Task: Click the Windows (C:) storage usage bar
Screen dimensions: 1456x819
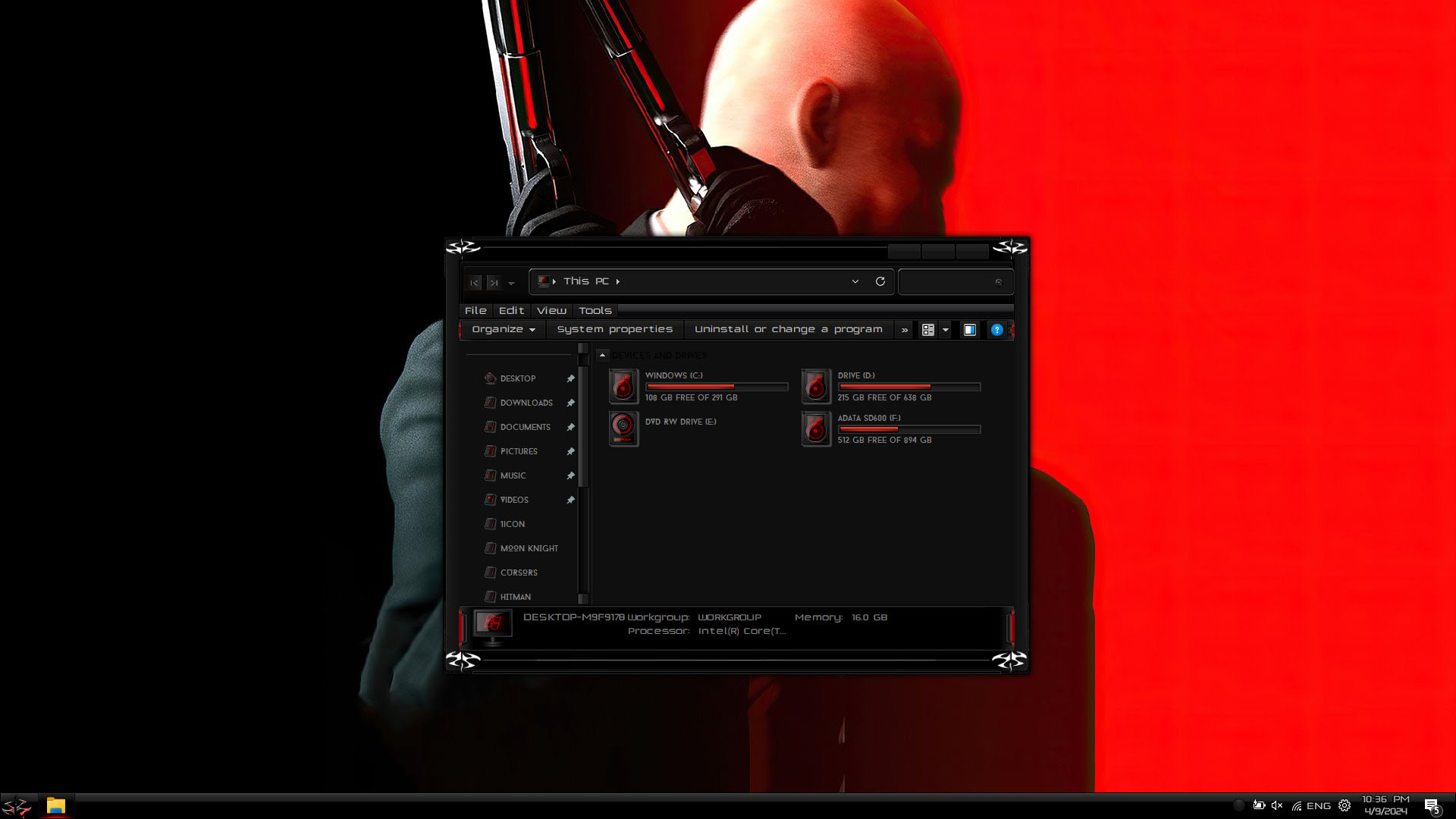Action: click(716, 387)
